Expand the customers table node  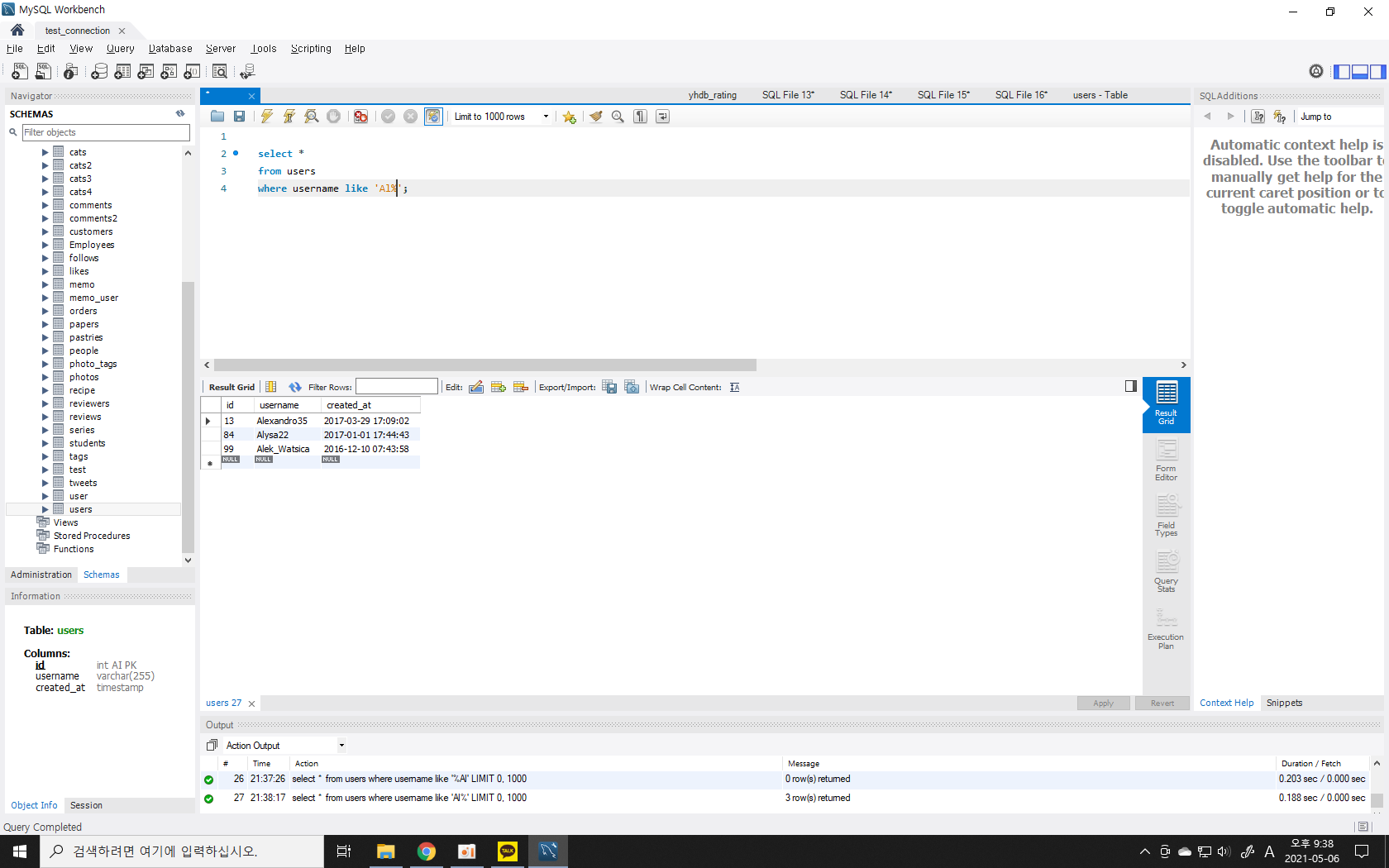point(45,231)
